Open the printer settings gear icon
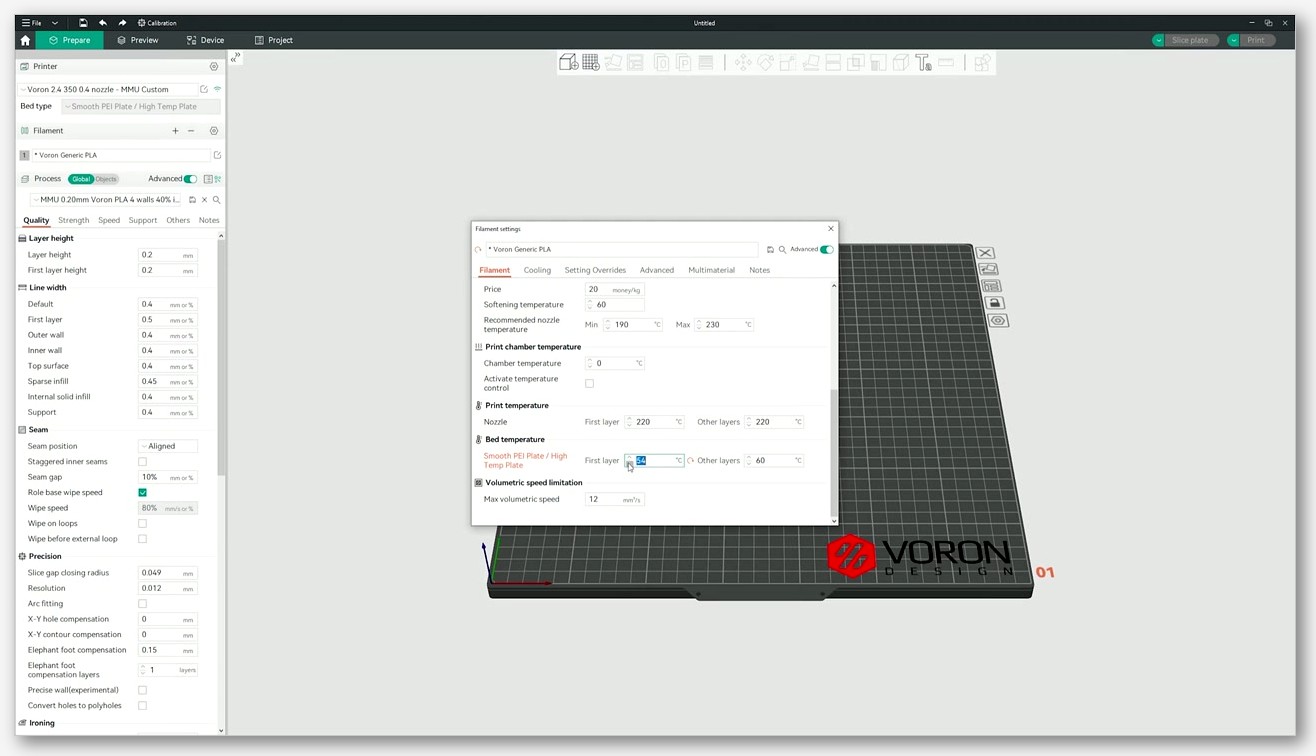Viewport: 1316px width, 756px height. (213, 67)
